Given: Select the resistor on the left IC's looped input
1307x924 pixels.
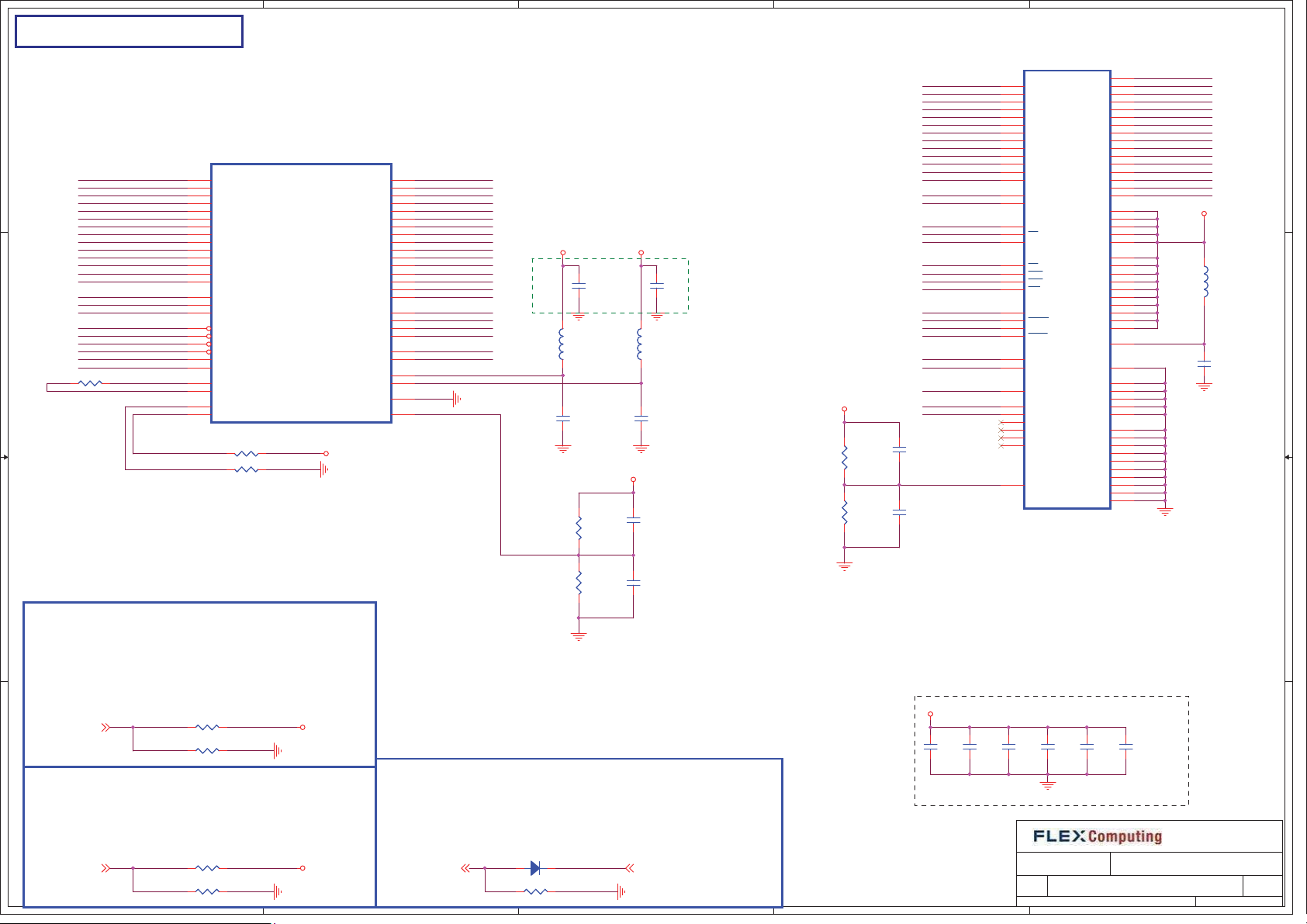Looking at the screenshot, I should coord(91,383).
